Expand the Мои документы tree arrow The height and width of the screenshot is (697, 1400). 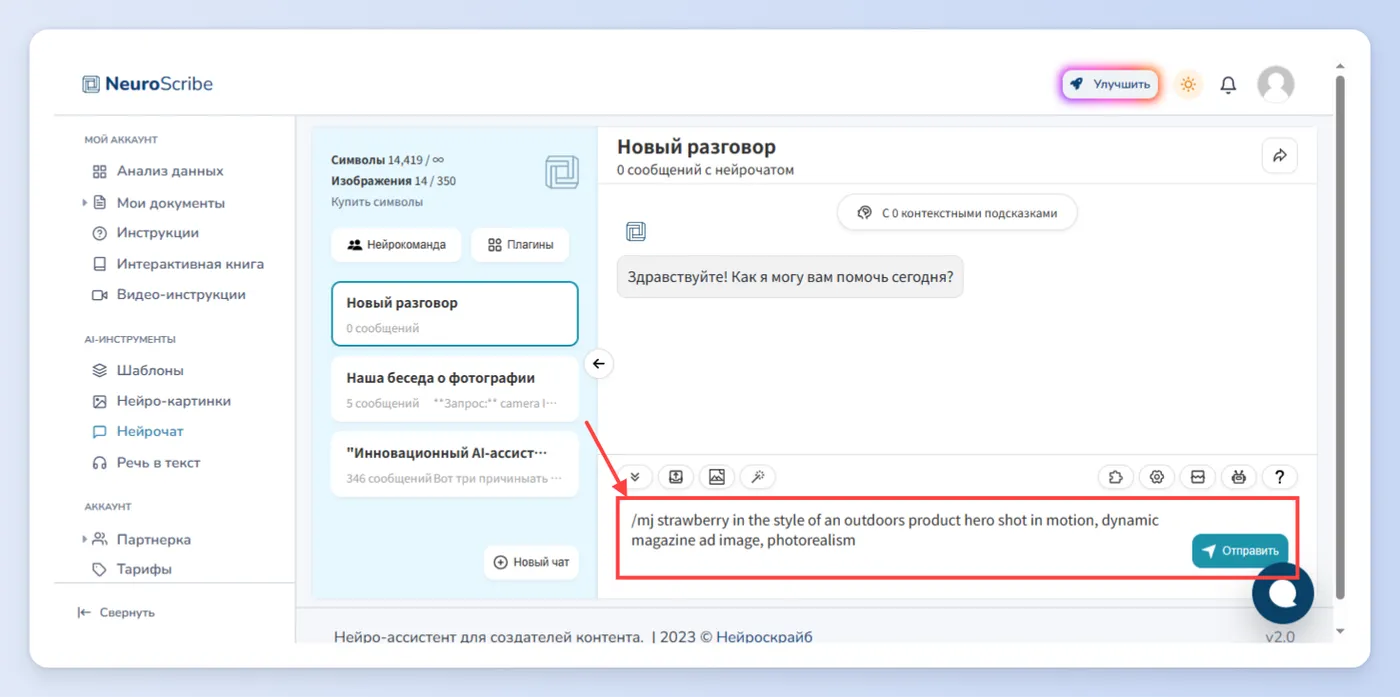click(85, 203)
